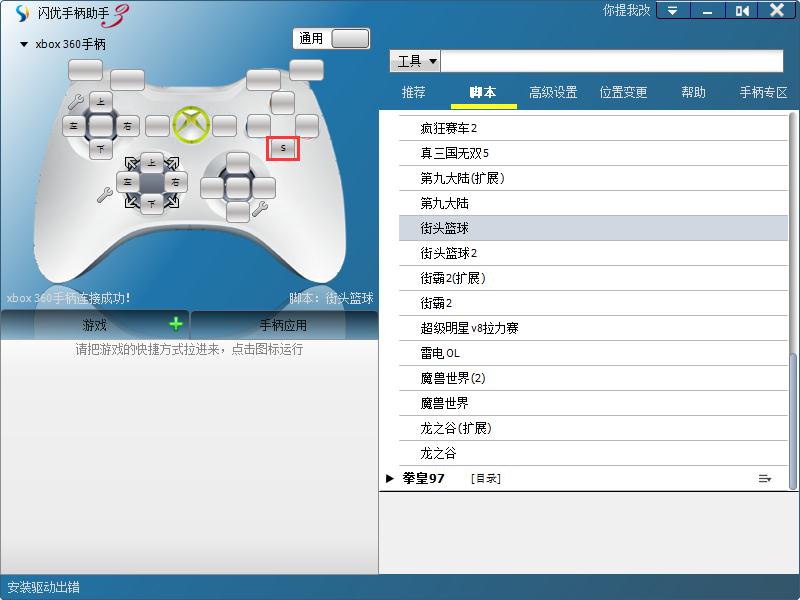The width and height of the screenshot is (800, 600).
Task: Click the green Xbox guide button on the controller
Action: [189, 122]
